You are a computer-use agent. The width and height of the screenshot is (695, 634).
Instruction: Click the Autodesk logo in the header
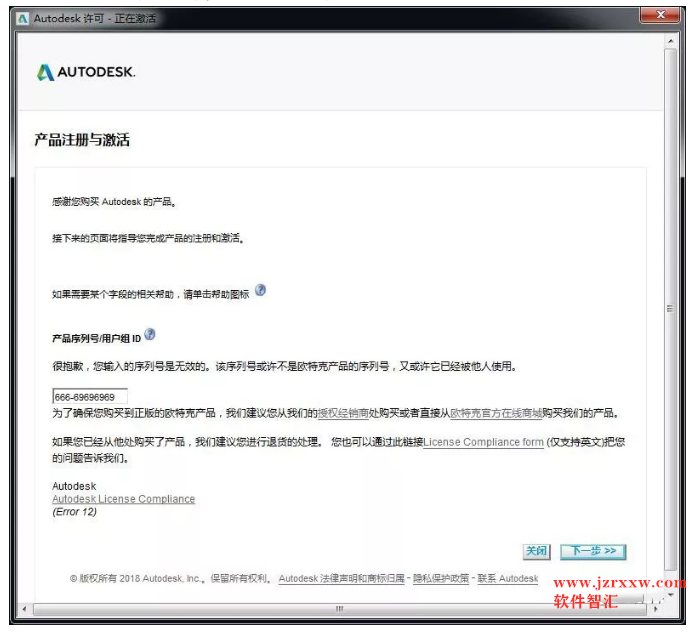86,72
